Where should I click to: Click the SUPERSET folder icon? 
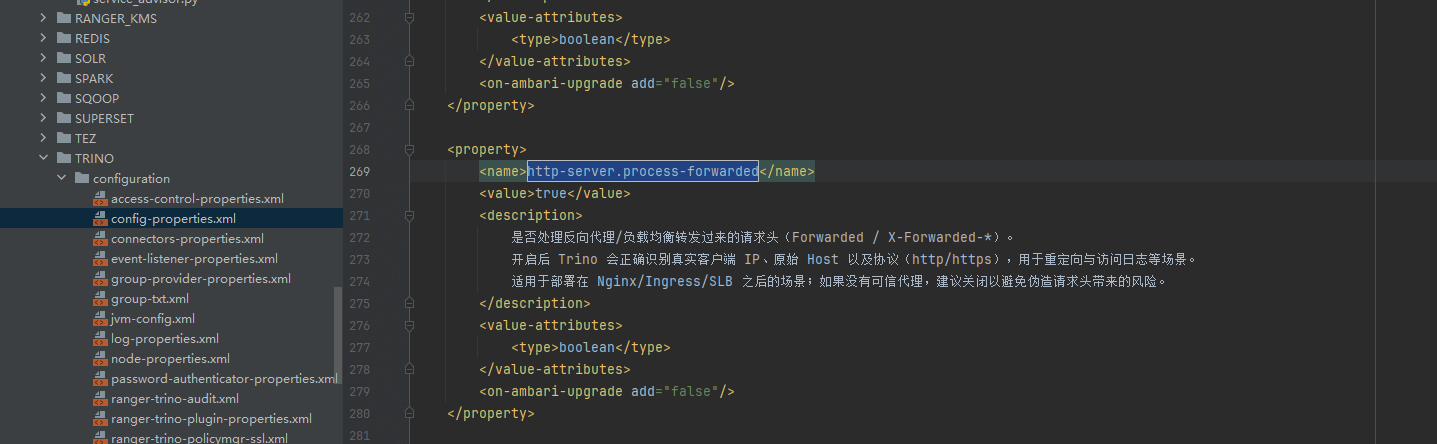(63, 118)
